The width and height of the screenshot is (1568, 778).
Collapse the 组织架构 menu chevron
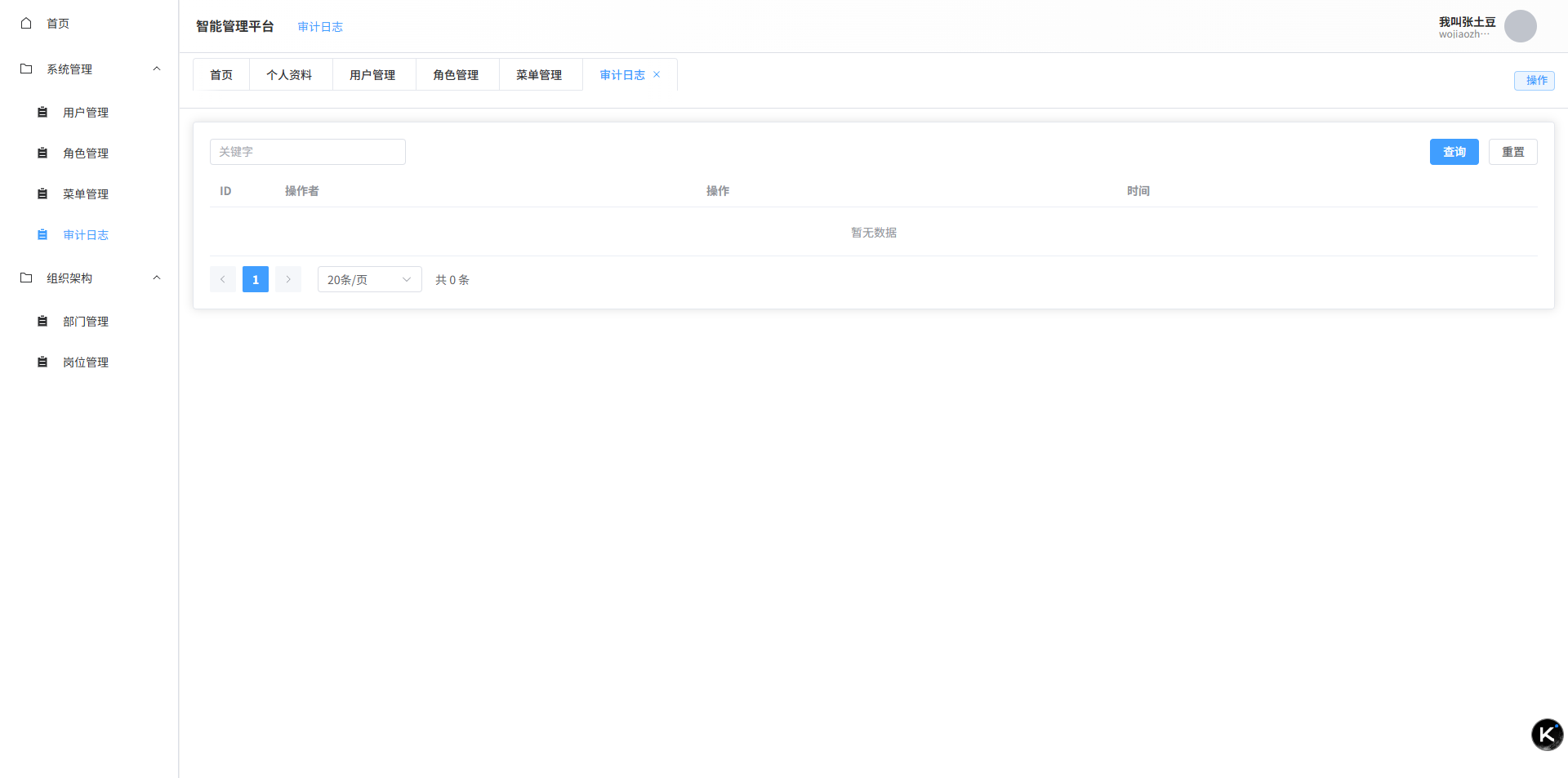point(157,278)
